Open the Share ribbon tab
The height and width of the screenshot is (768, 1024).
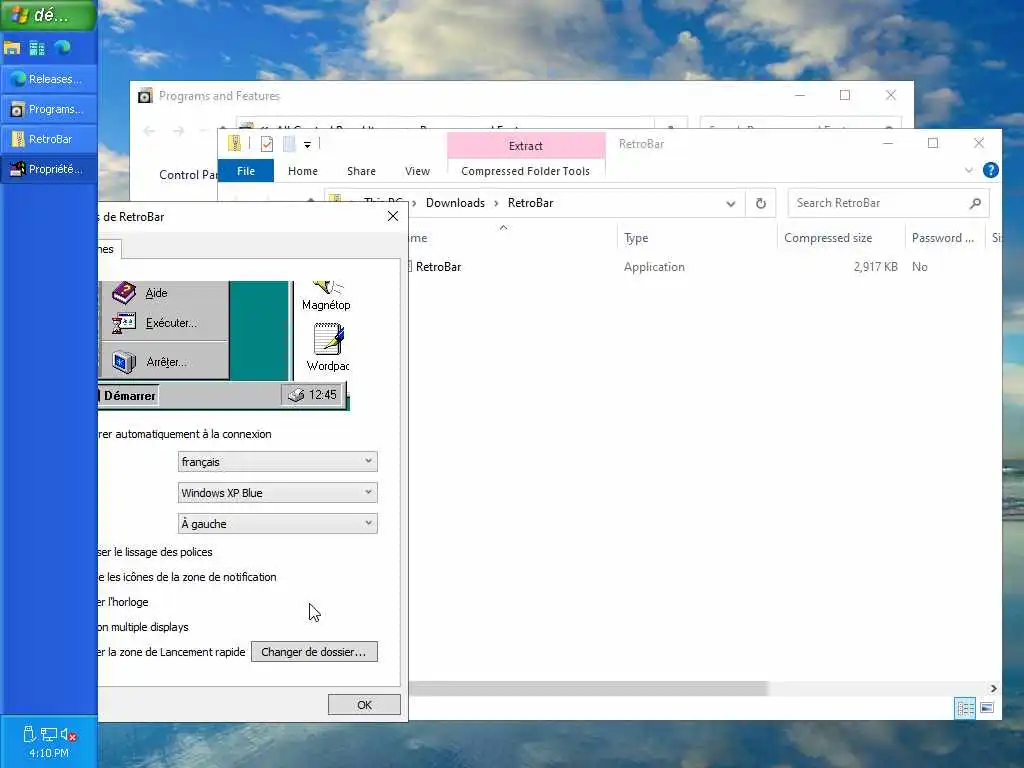click(361, 171)
